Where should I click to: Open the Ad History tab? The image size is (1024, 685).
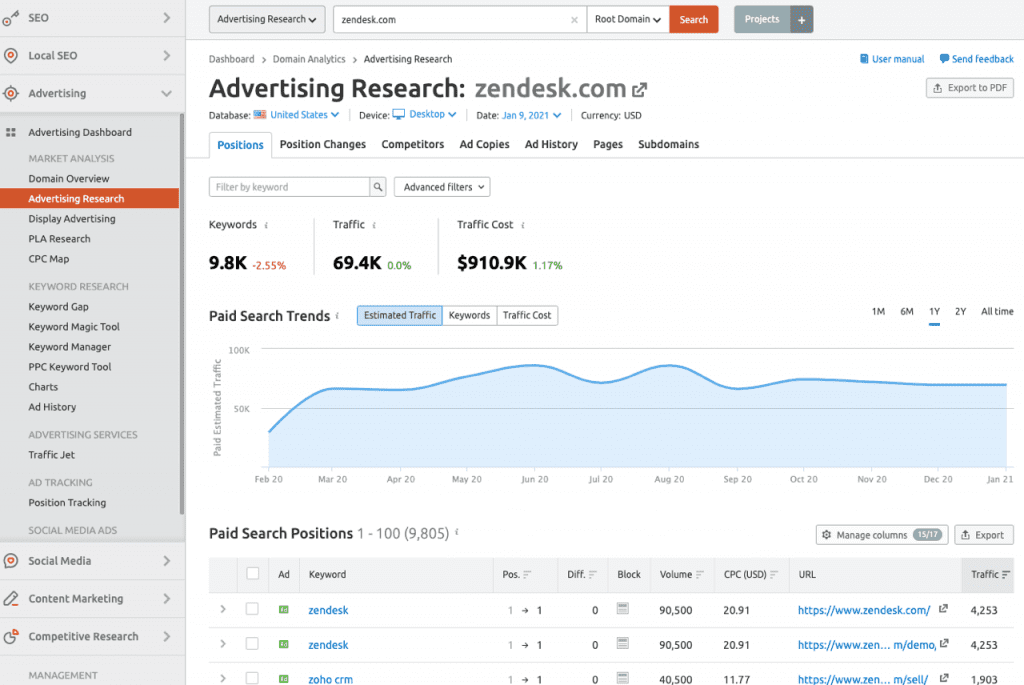click(x=551, y=144)
